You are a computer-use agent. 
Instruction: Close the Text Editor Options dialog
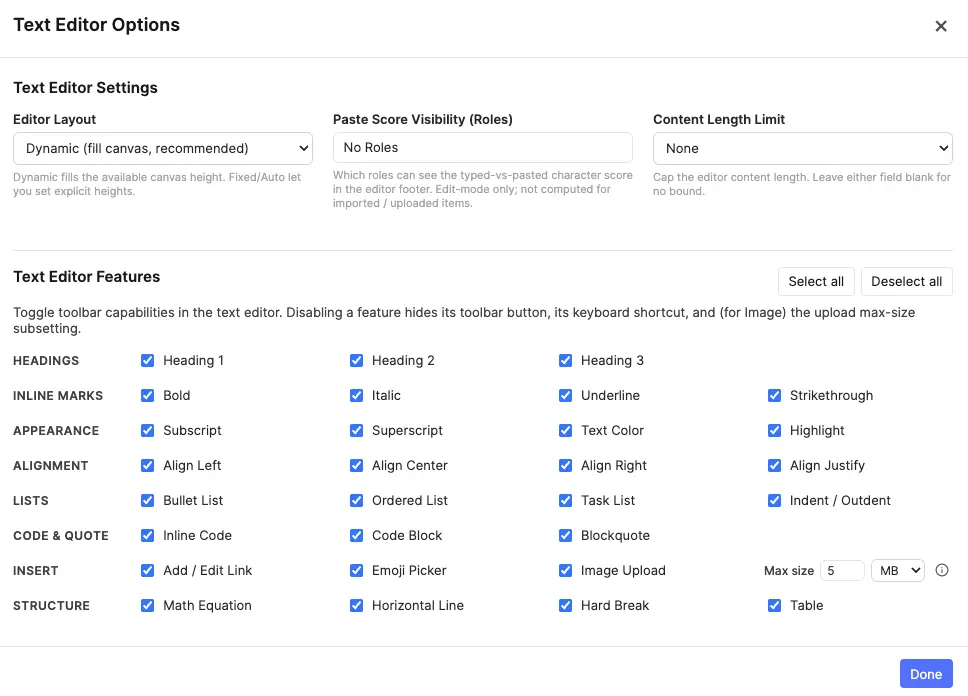pos(940,26)
